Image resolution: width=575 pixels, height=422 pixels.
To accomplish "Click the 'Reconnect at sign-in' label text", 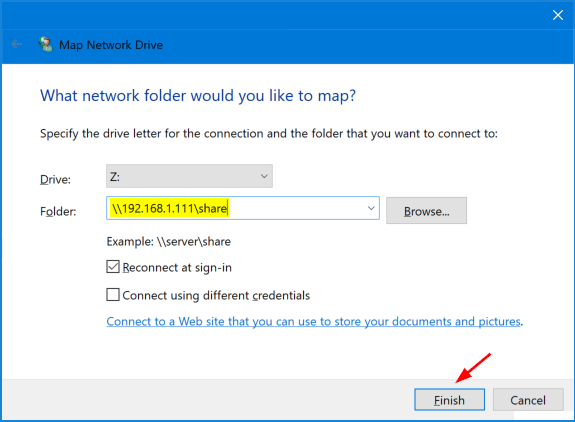I will click(x=177, y=268).
